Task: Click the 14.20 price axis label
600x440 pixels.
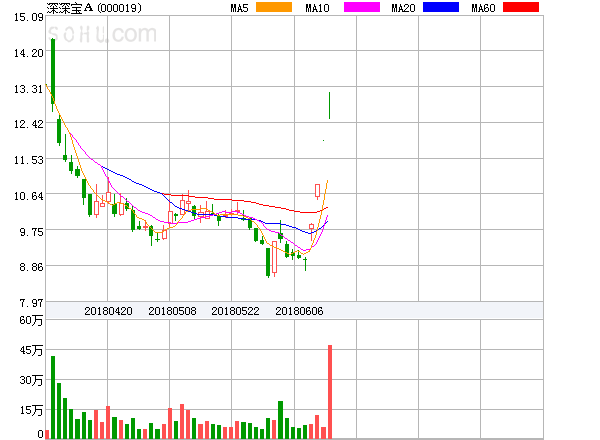Action: pyautogui.click(x=29, y=53)
